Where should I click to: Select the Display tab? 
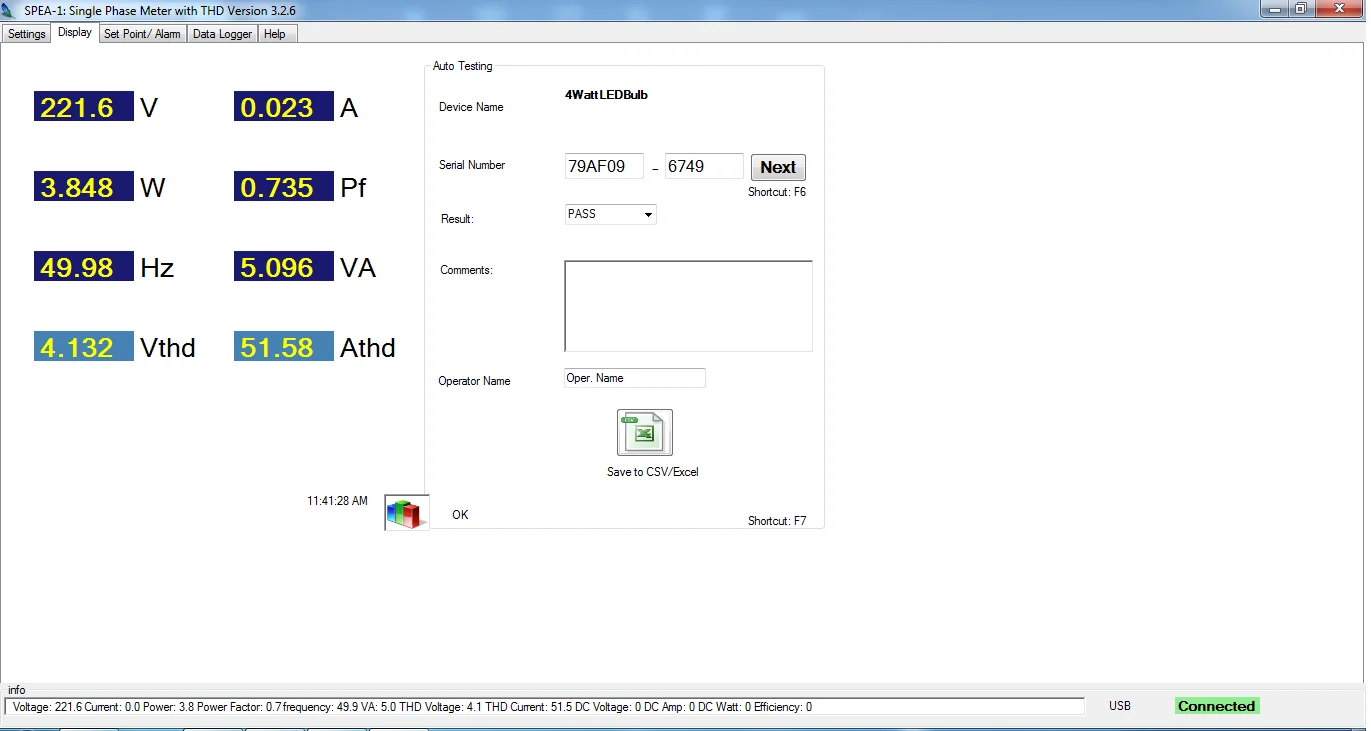coord(74,31)
